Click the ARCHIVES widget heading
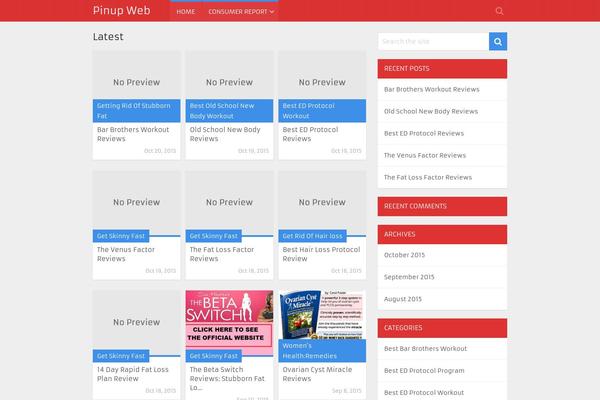600x400 pixels. 442,234
